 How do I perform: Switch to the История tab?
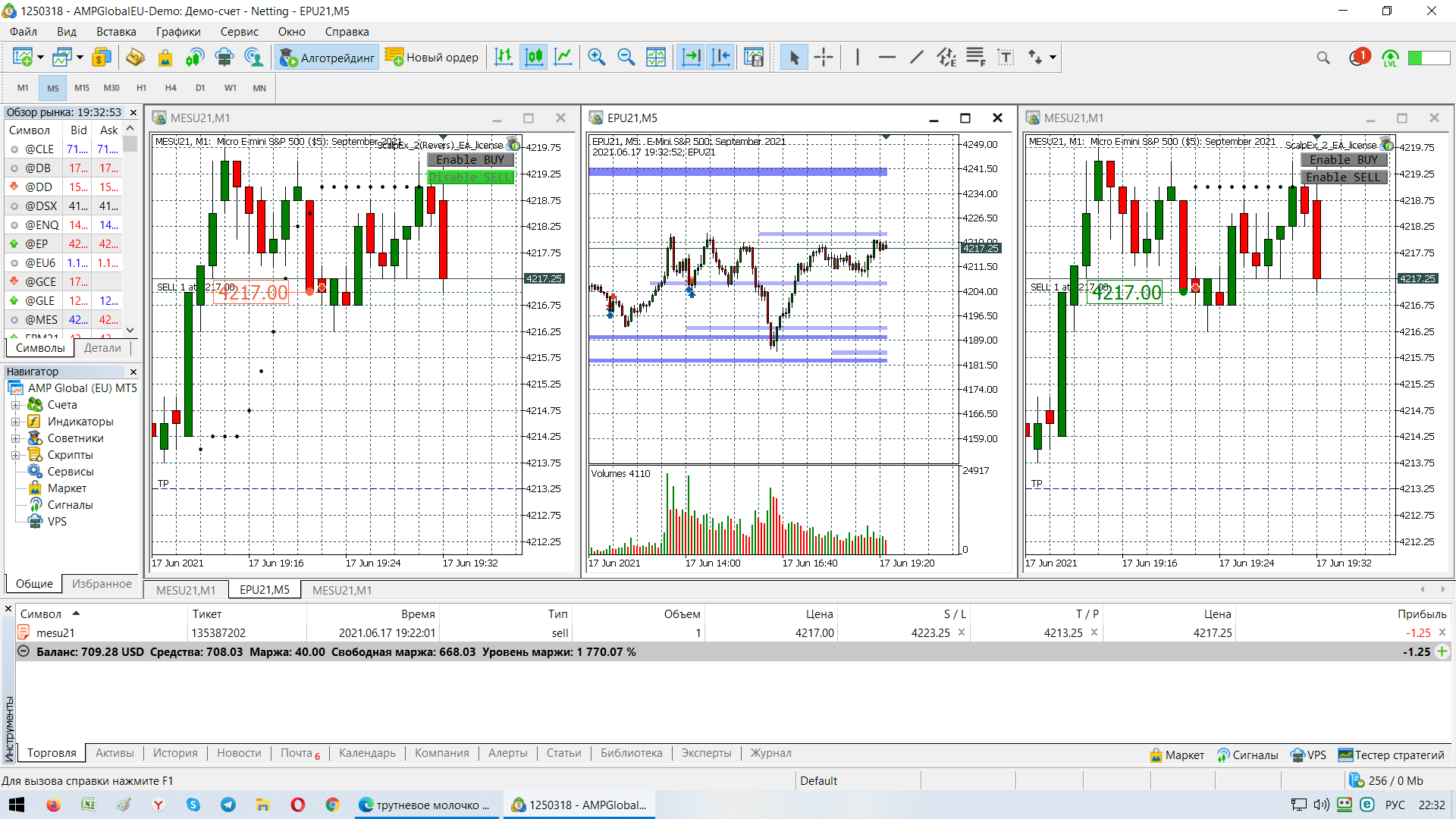coord(175,753)
